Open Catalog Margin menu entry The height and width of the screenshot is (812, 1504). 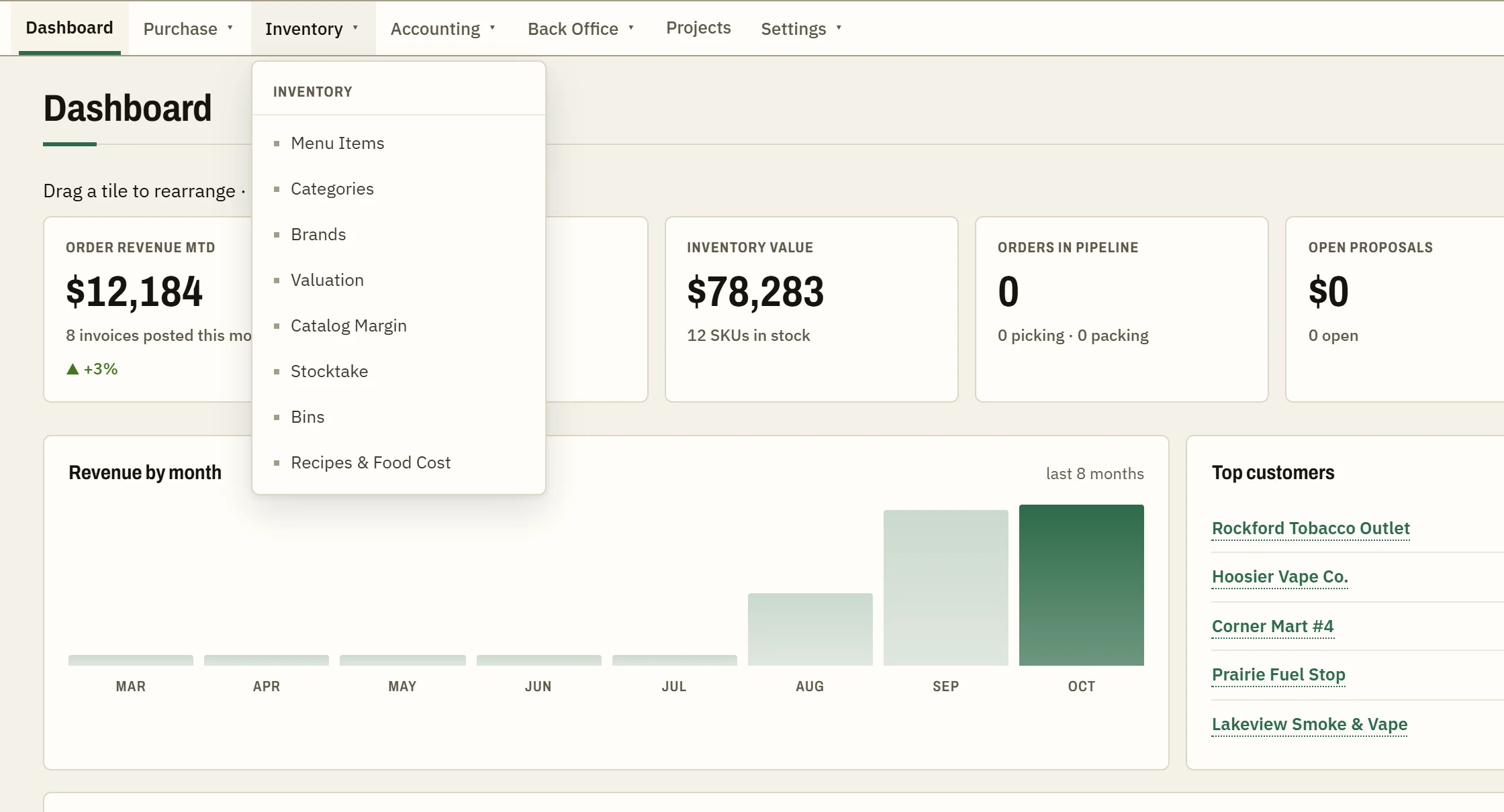[x=399, y=325]
